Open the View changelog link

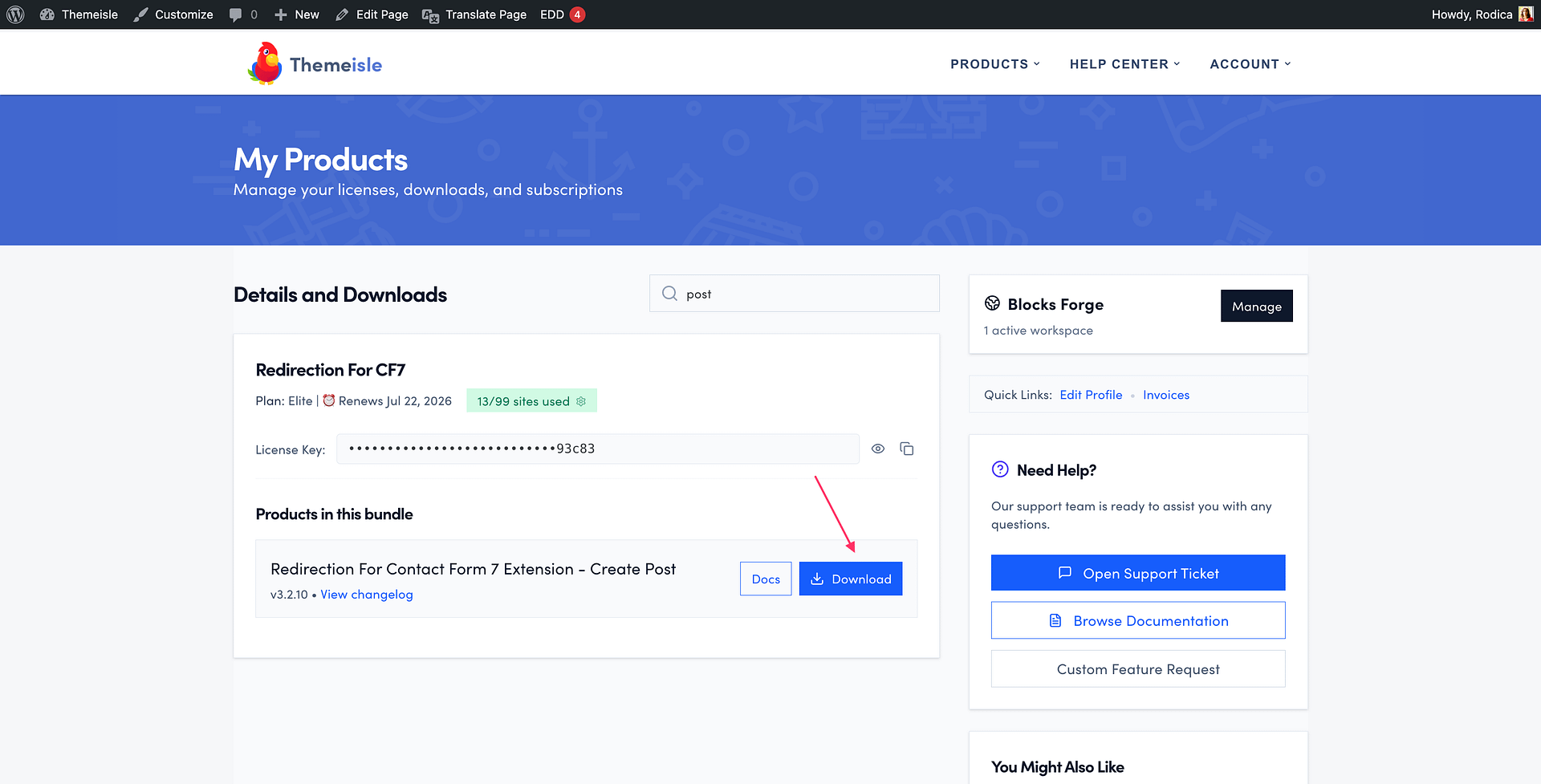(x=367, y=595)
